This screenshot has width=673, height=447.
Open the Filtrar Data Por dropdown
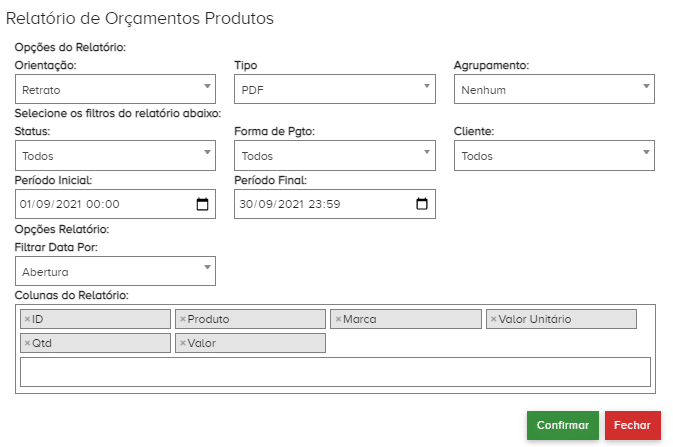[x=115, y=270]
